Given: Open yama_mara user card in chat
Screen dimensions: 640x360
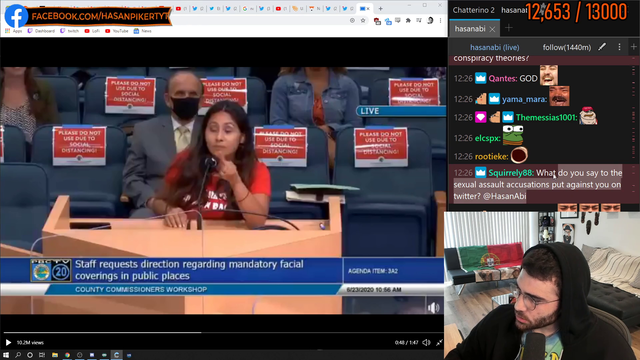Looking at the screenshot, I should pos(524,99).
